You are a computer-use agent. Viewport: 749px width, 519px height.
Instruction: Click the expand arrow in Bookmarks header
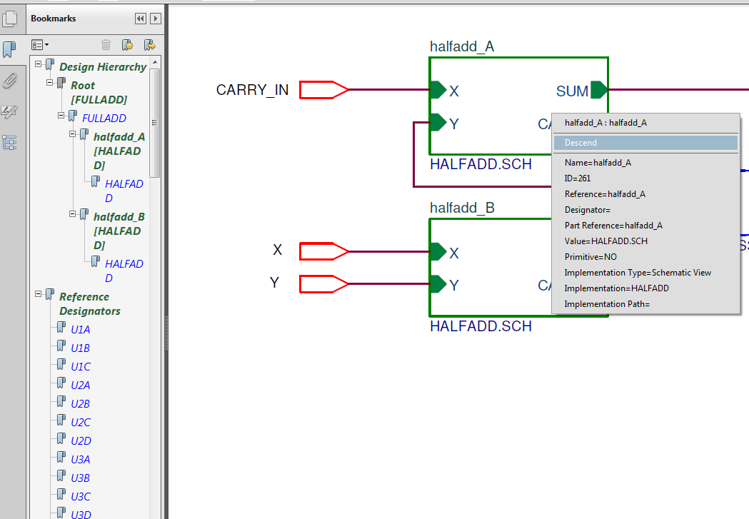pyautogui.click(x=155, y=19)
